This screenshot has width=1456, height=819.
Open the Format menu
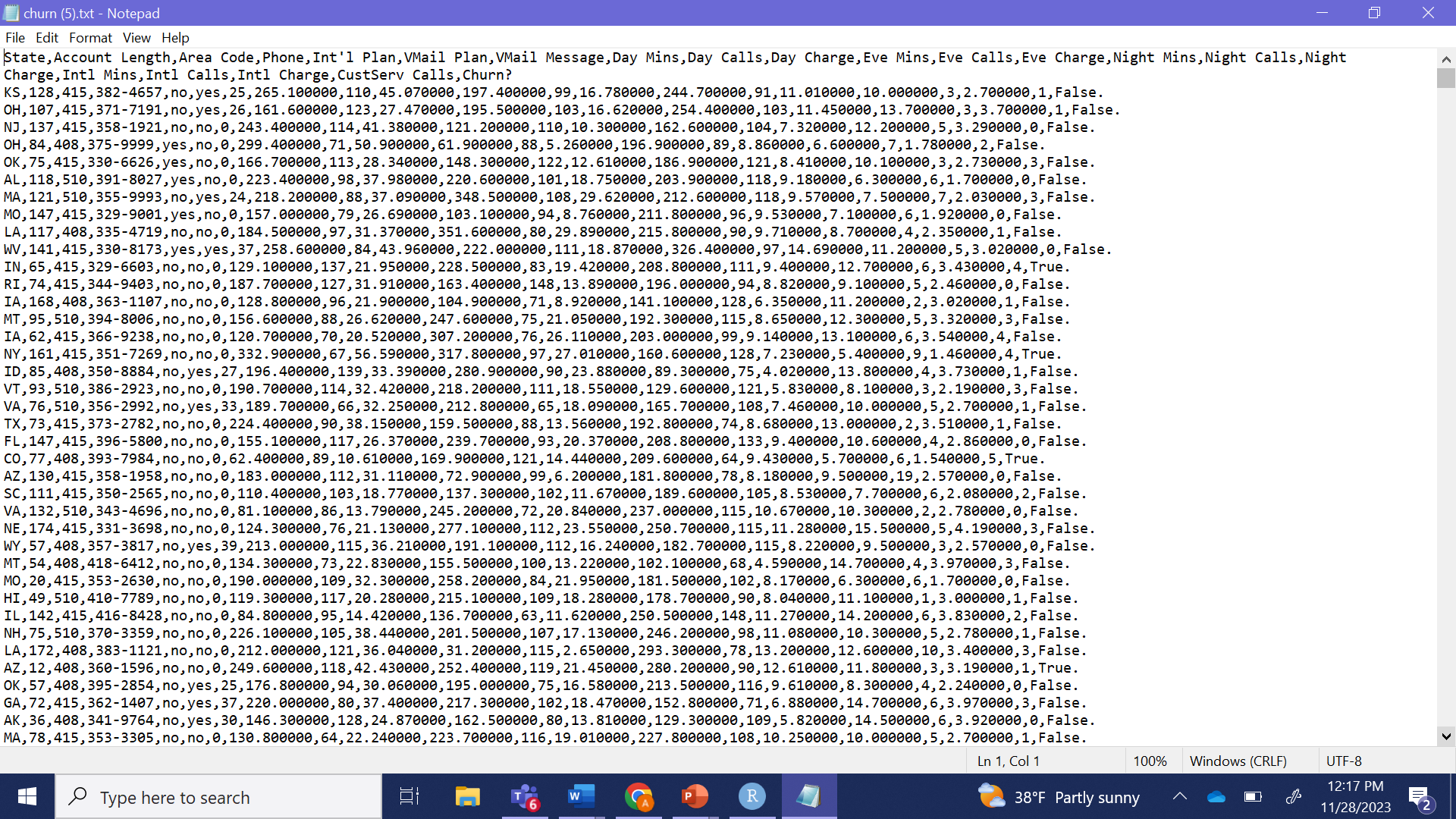(x=90, y=37)
